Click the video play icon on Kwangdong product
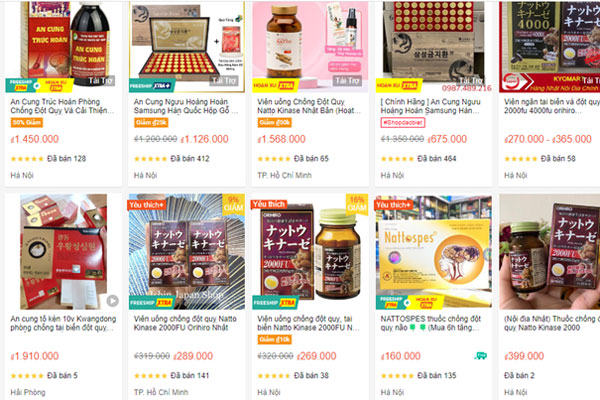600x400 pixels. 112,301
